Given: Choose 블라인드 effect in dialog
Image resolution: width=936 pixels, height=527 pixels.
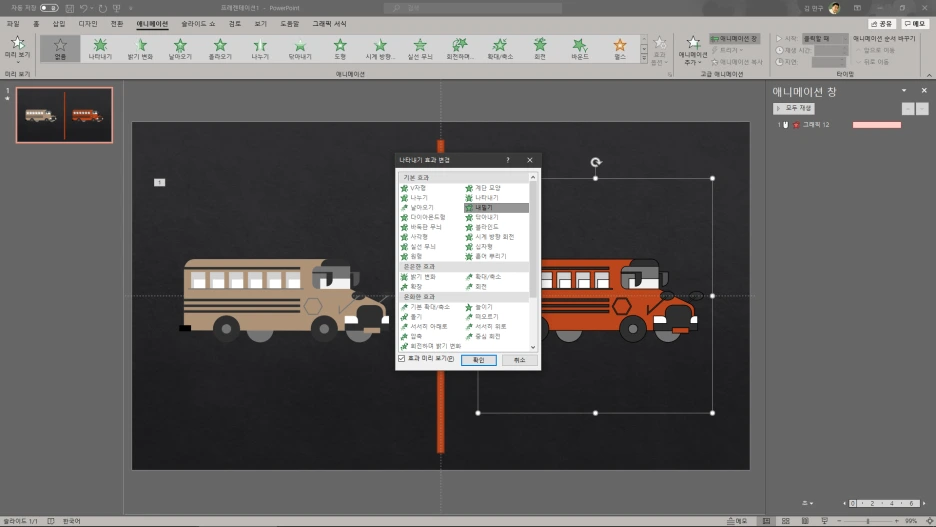Looking at the screenshot, I should click(x=482, y=227).
